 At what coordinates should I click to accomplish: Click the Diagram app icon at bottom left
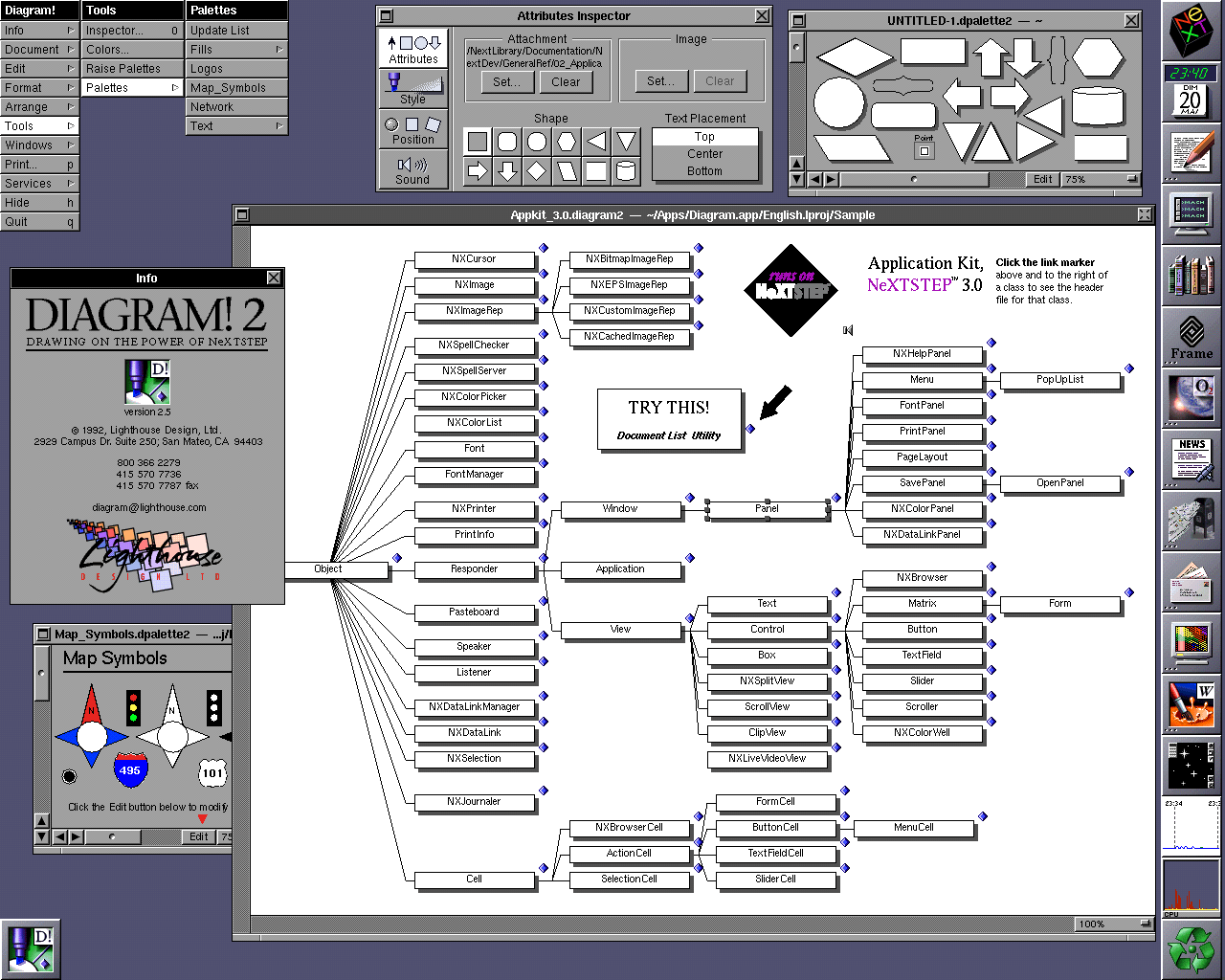coord(31,948)
